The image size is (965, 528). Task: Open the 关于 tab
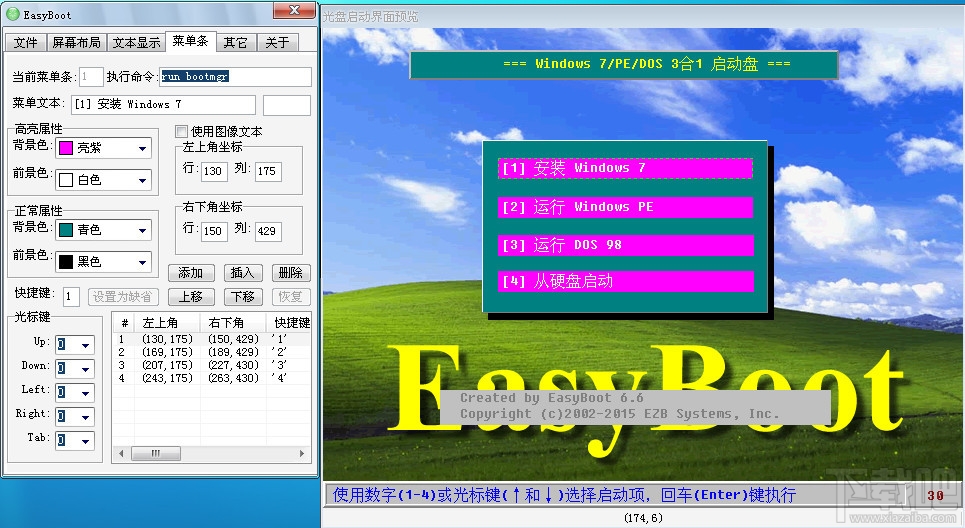(277, 42)
